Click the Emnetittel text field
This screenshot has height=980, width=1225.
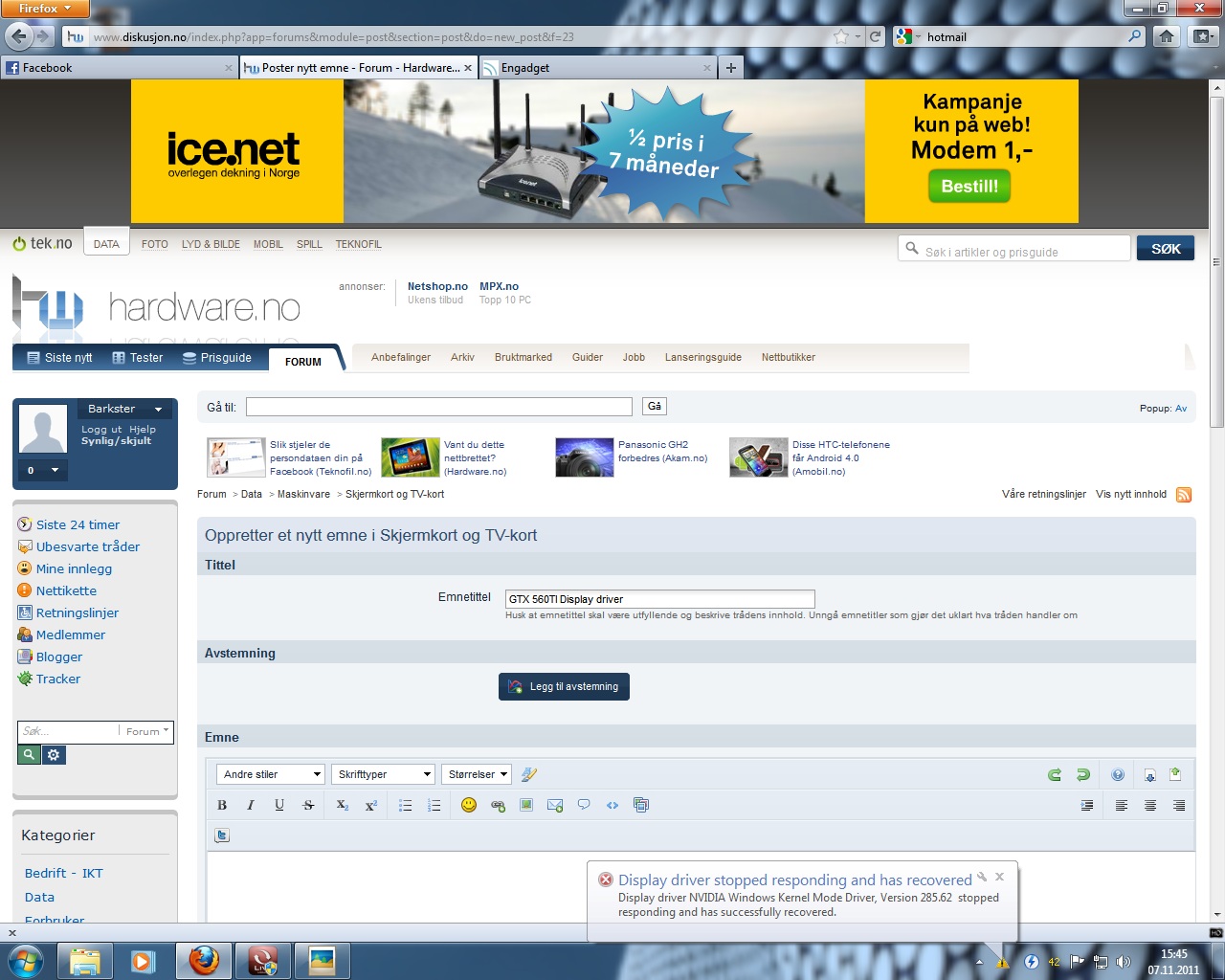(660, 599)
